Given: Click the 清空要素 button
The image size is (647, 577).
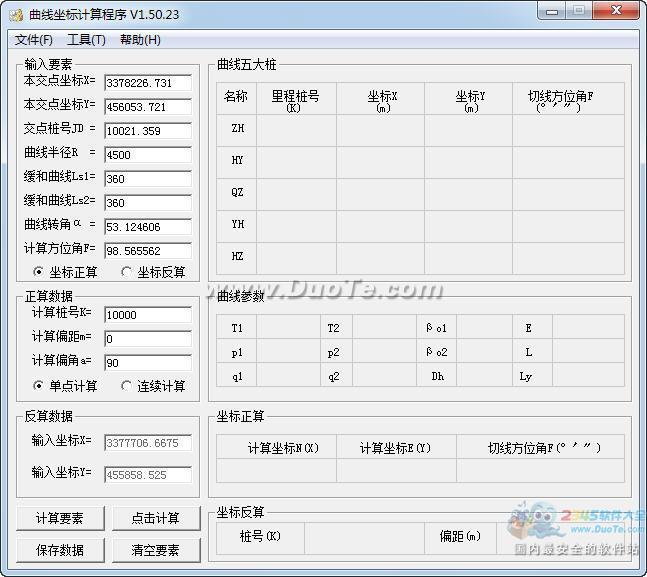Looking at the screenshot, I should [155, 550].
